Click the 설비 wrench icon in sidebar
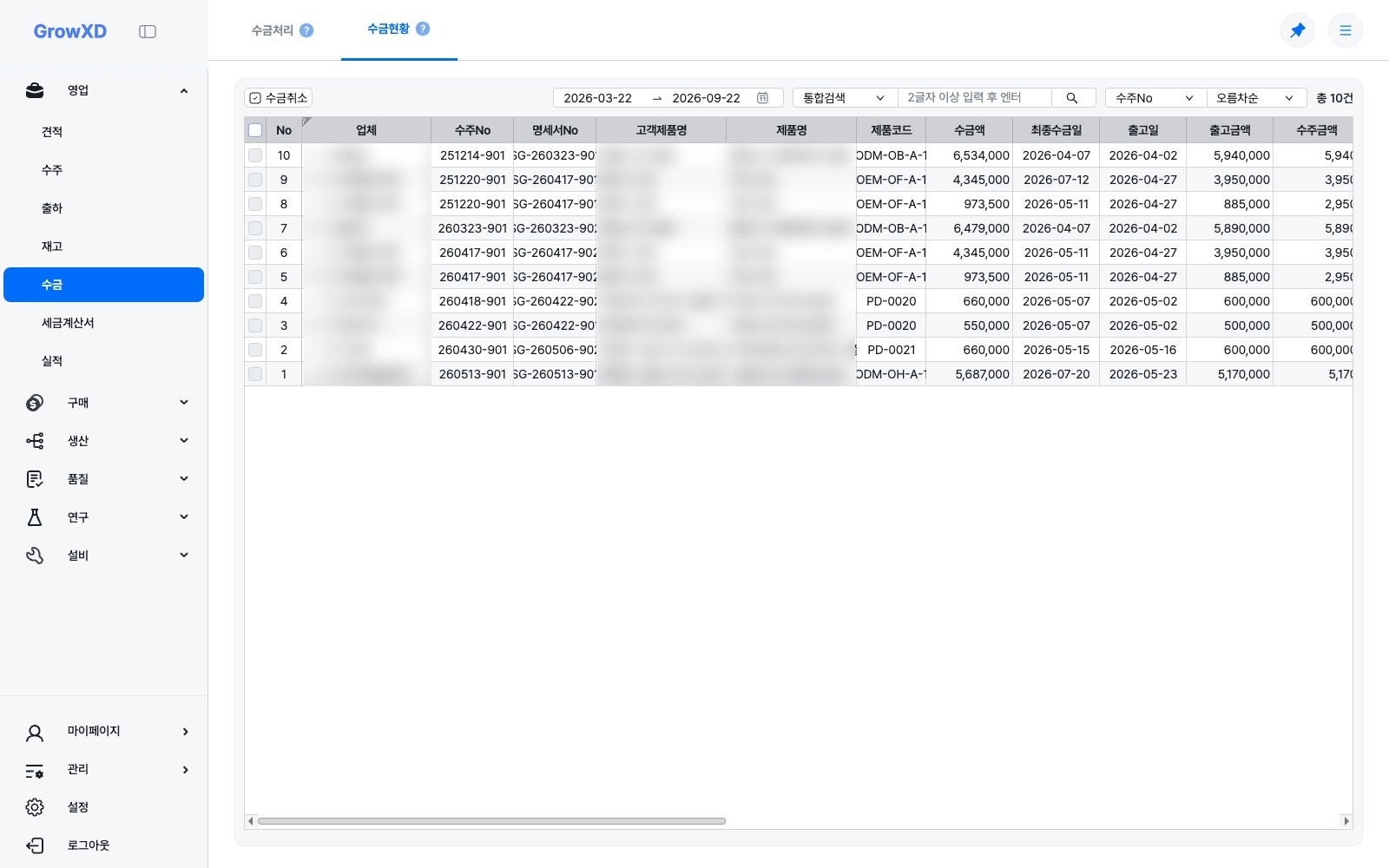Viewport: 1389px width, 868px height. pyautogui.click(x=35, y=556)
